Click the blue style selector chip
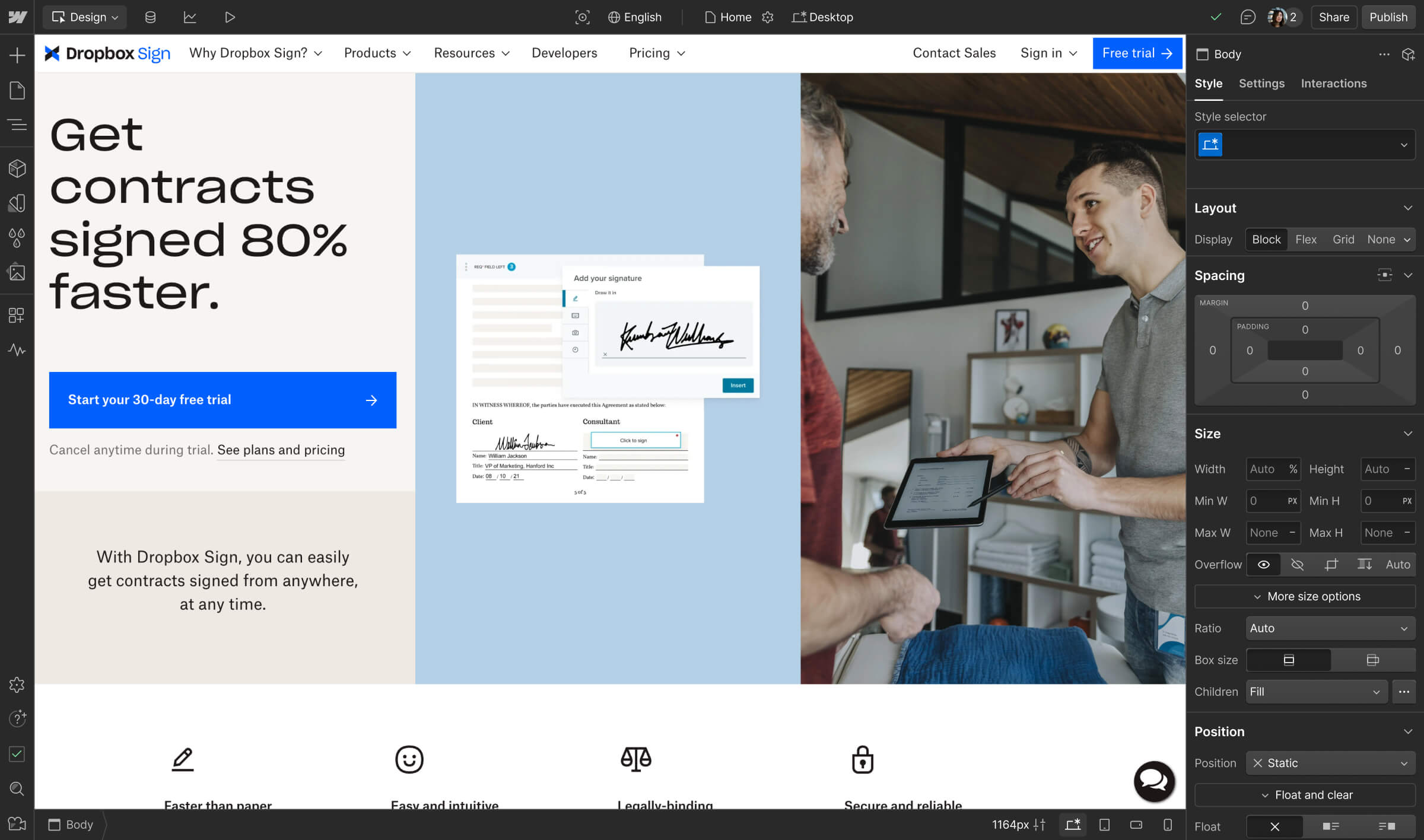The image size is (1424, 840). point(1210,144)
